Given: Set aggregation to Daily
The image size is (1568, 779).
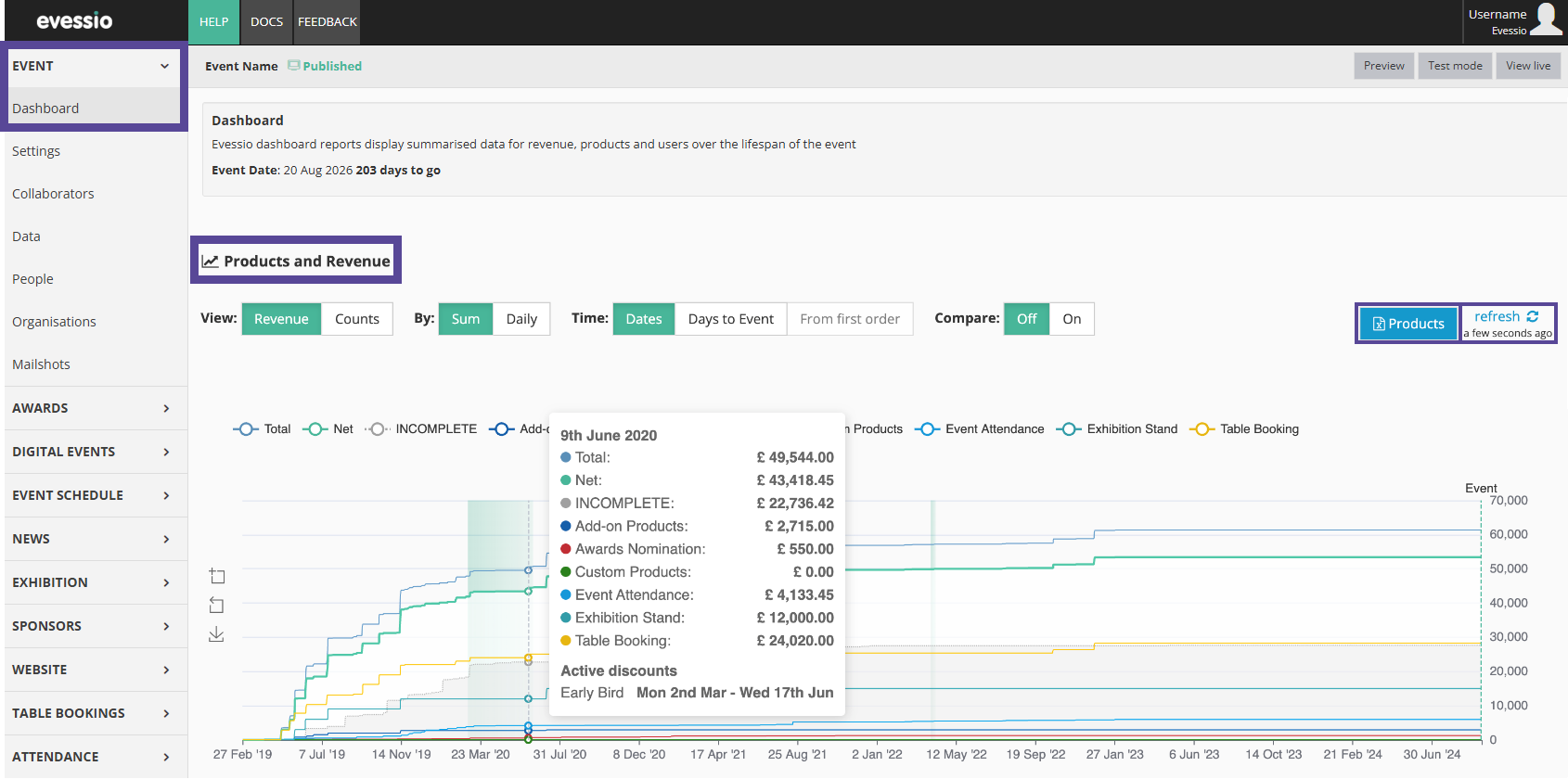Looking at the screenshot, I should (x=521, y=319).
